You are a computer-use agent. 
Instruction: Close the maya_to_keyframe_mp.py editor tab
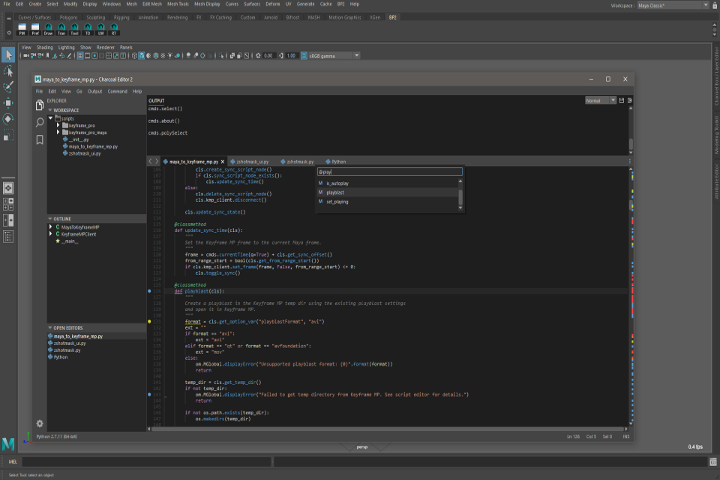tap(222, 161)
